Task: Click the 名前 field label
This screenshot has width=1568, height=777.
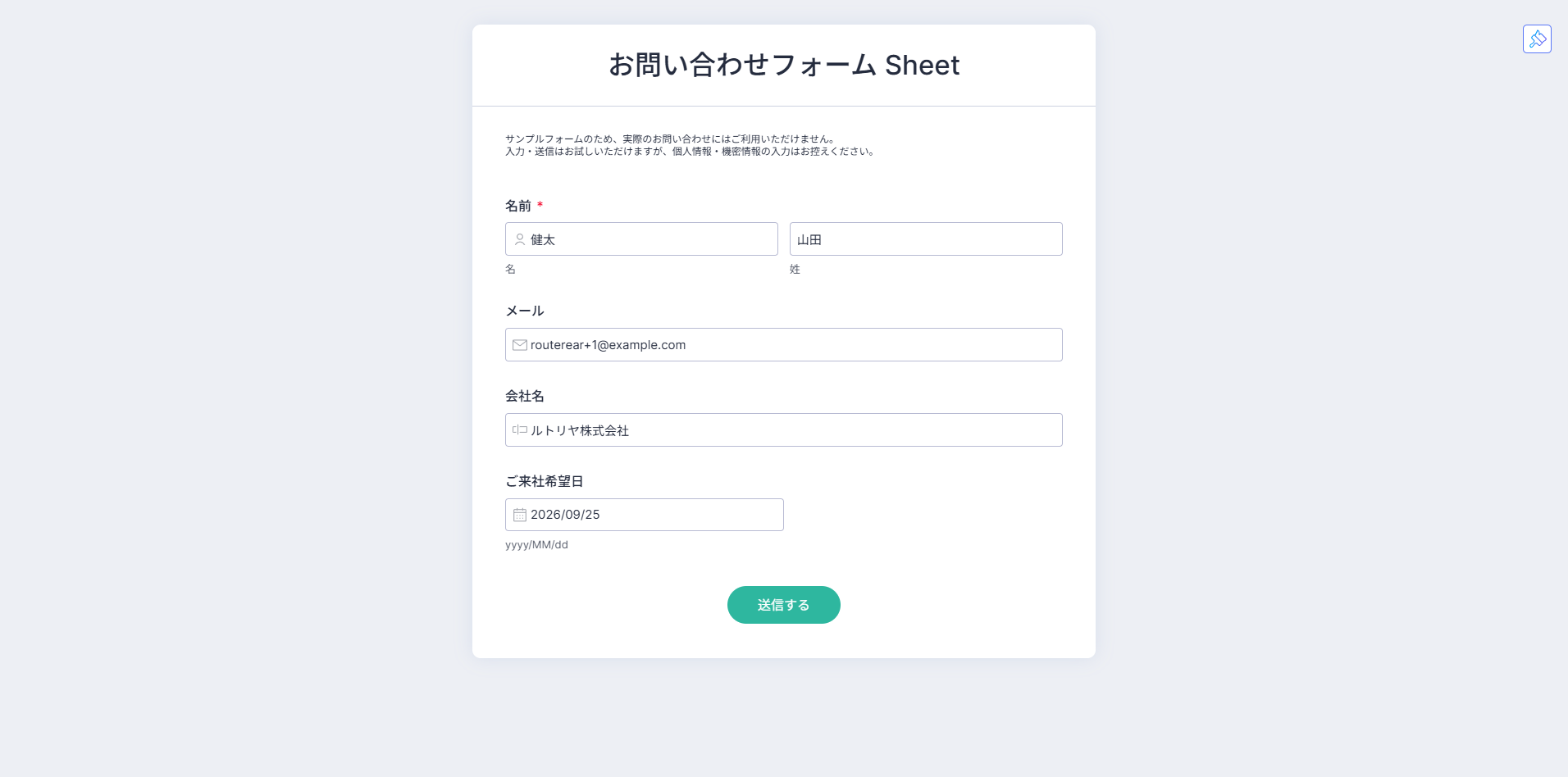Action: (518, 206)
